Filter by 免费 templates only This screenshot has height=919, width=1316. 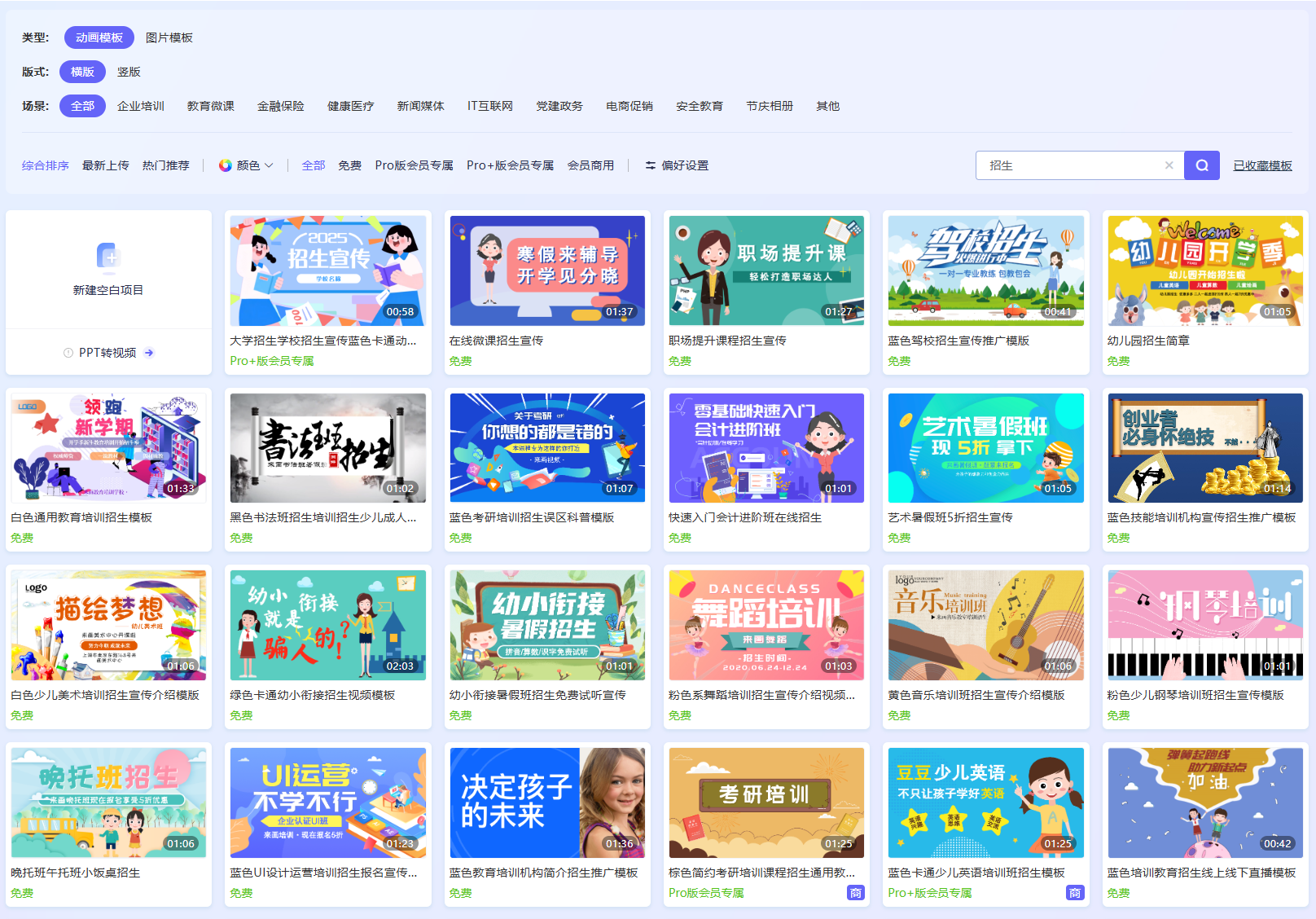pos(350,165)
